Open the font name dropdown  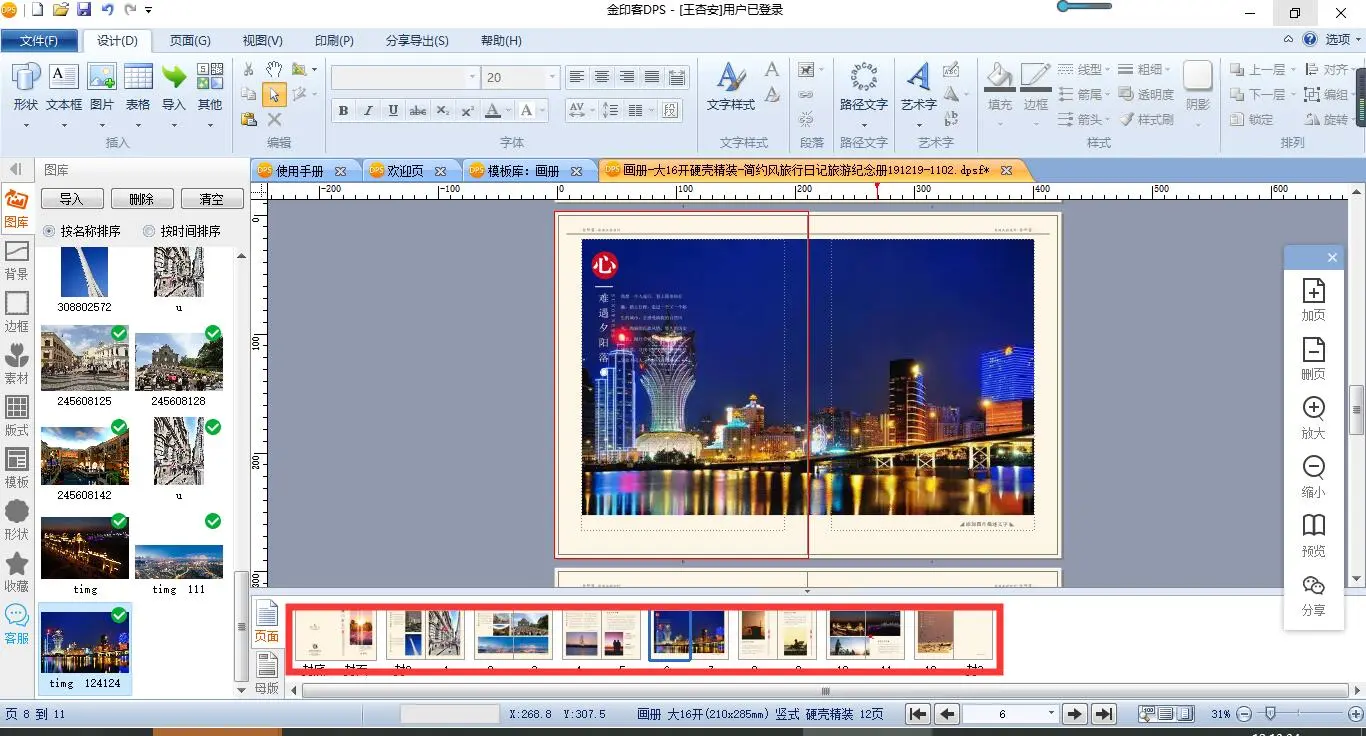[472, 77]
